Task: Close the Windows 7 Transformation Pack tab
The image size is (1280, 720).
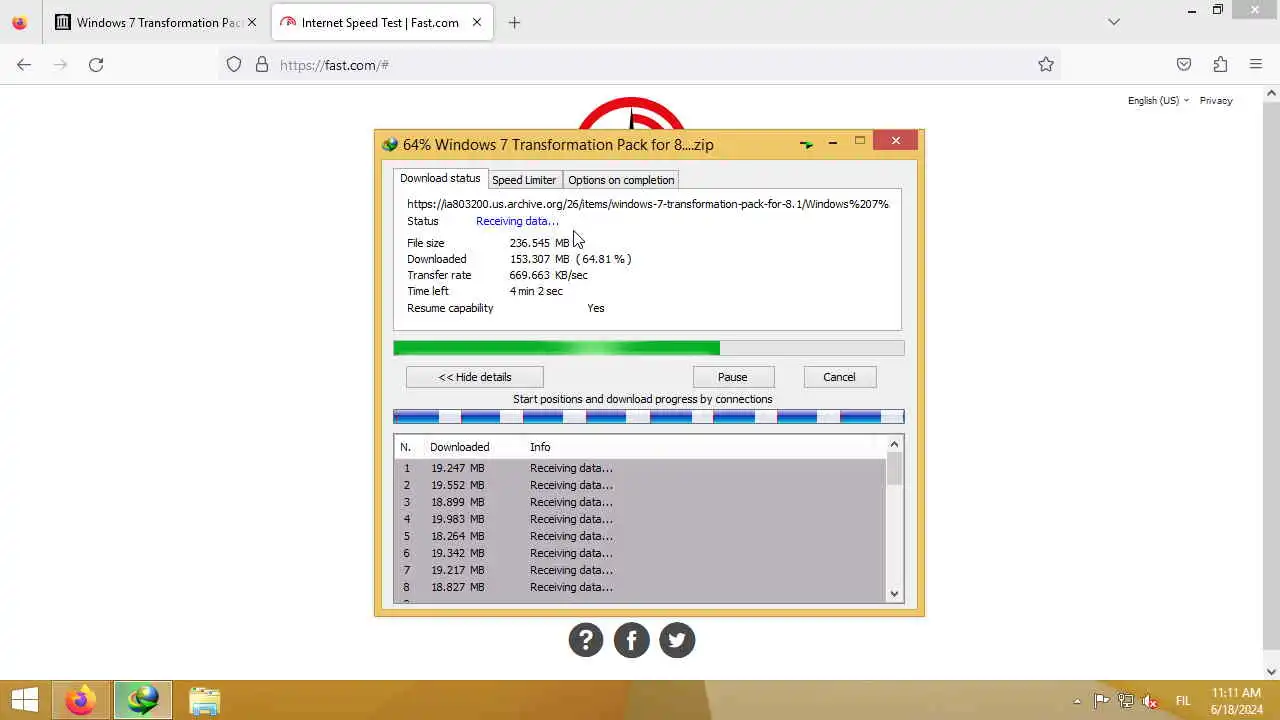Action: point(252,22)
